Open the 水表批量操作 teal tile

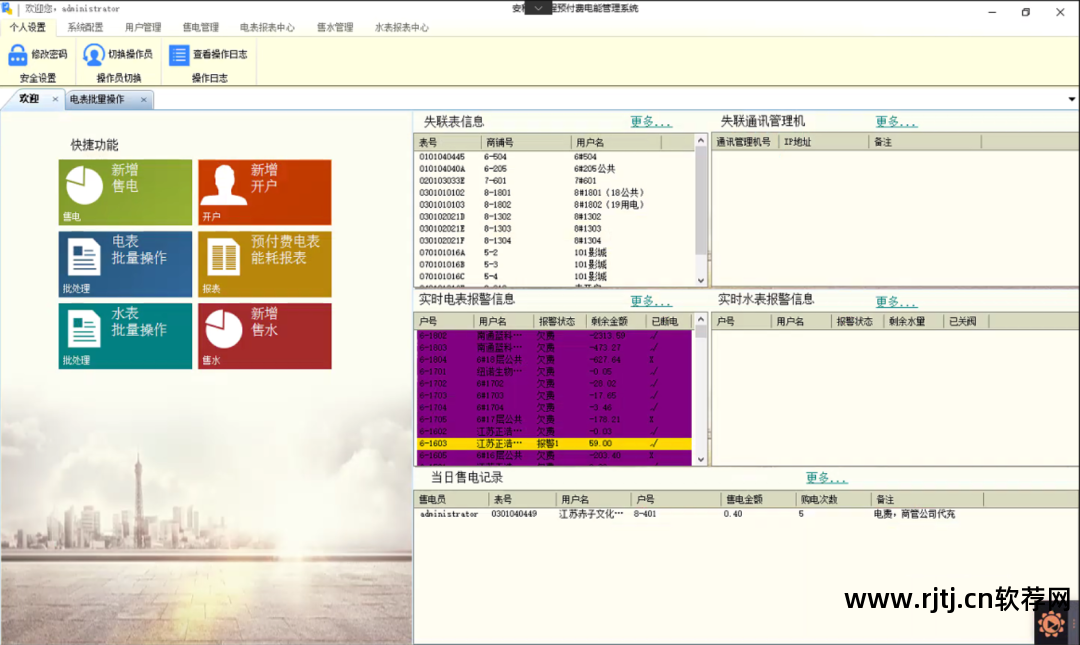click(x=125, y=336)
